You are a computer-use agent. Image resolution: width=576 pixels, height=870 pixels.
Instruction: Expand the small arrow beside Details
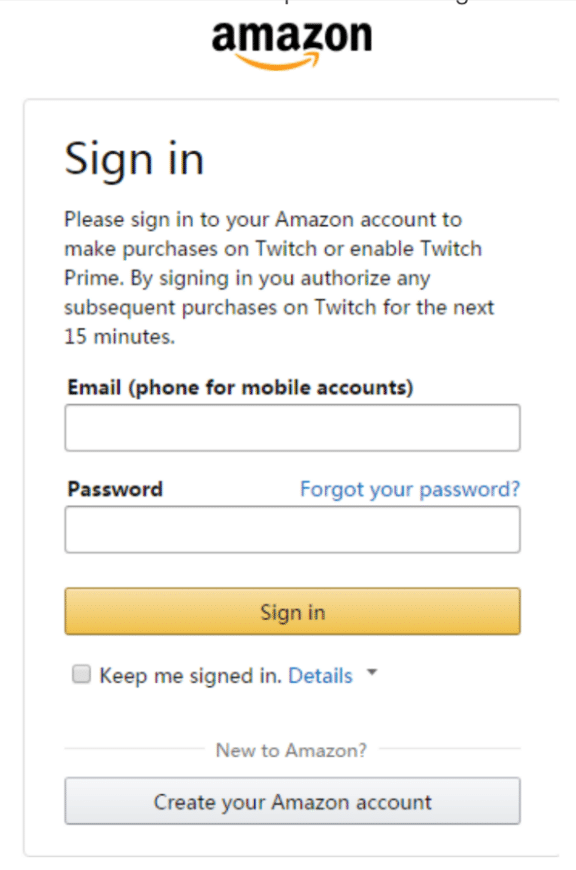point(372,672)
